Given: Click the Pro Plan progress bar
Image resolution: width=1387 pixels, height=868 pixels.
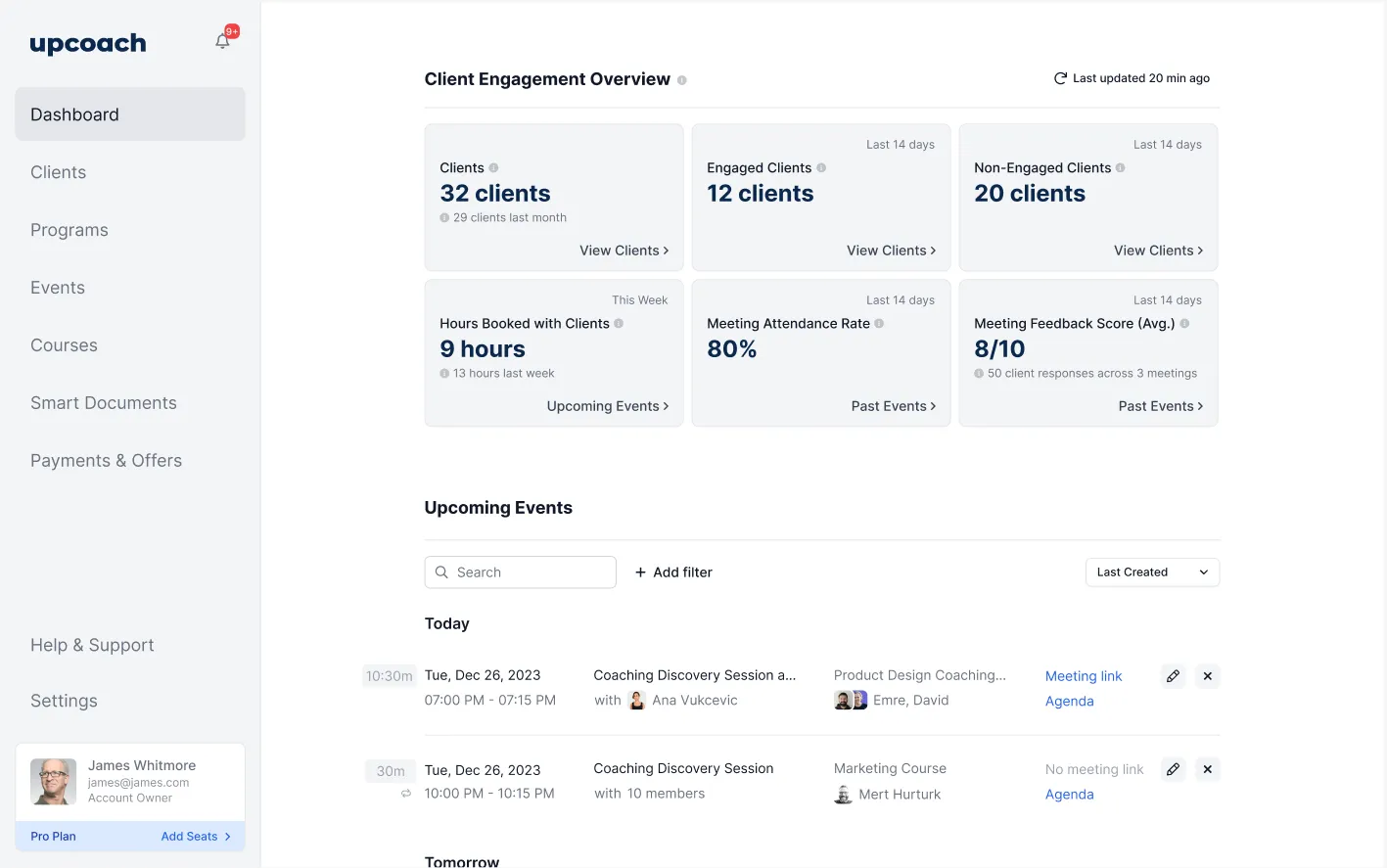Looking at the screenshot, I should pos(130,836).
